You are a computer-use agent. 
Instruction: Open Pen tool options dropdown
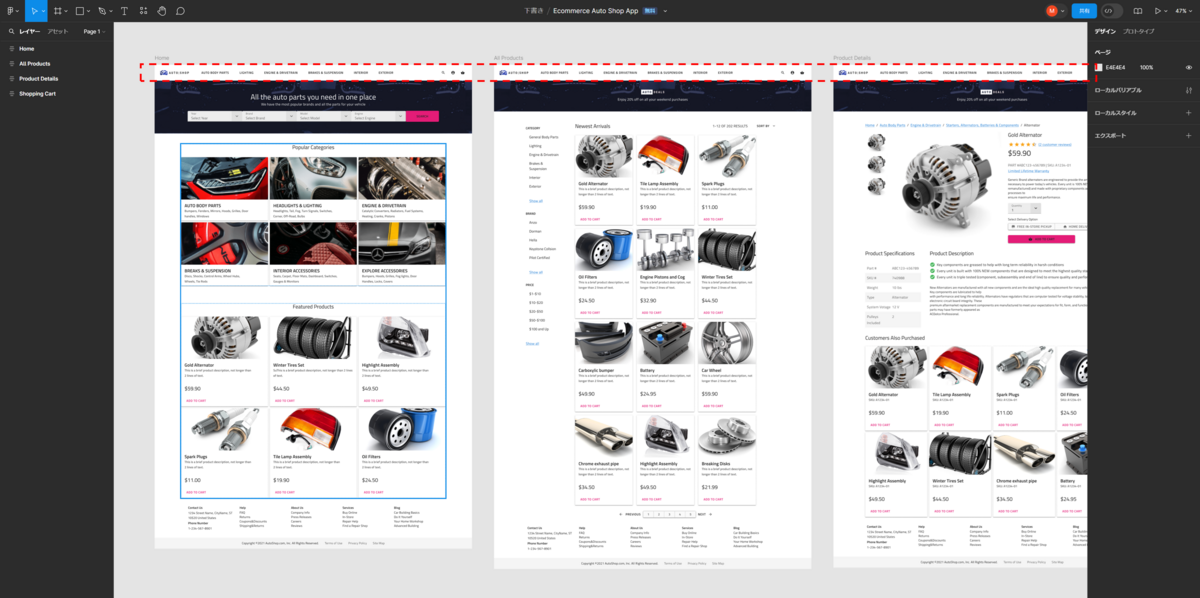111,11
